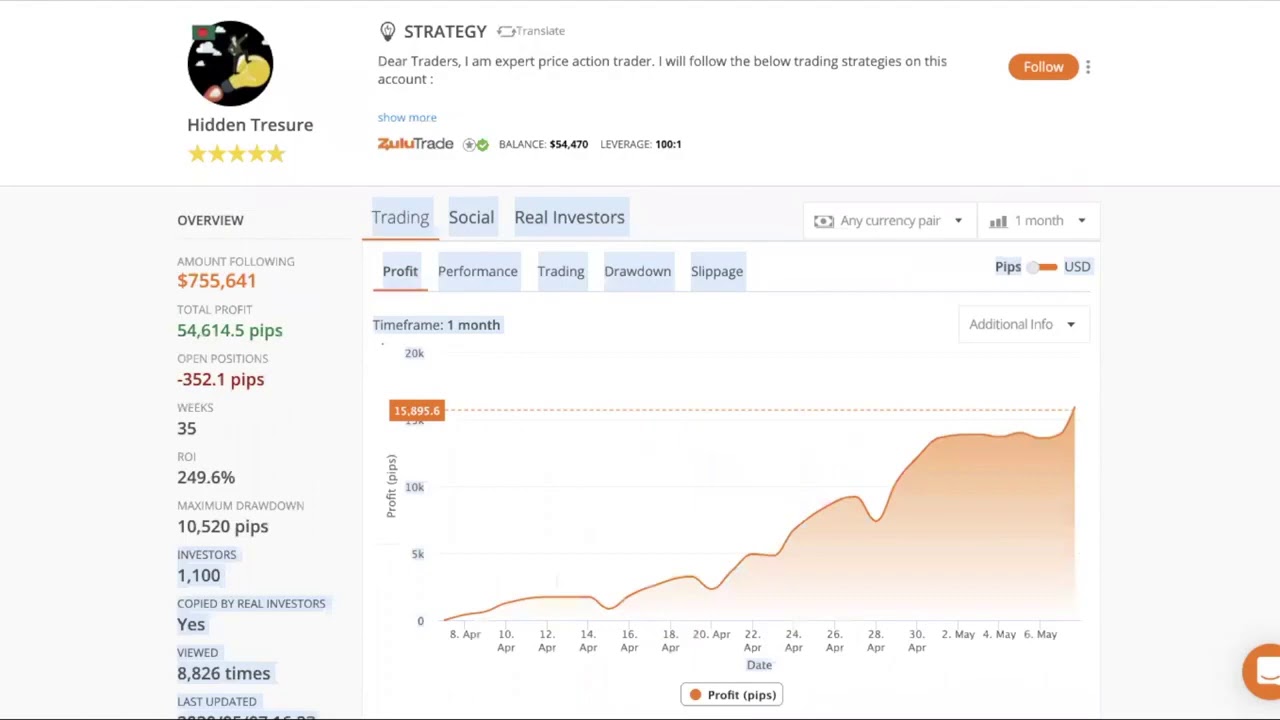Click the BALANCE: $54,470 text
The width and height of the screenshot is (1280, 720).
[x=543, y=144]
